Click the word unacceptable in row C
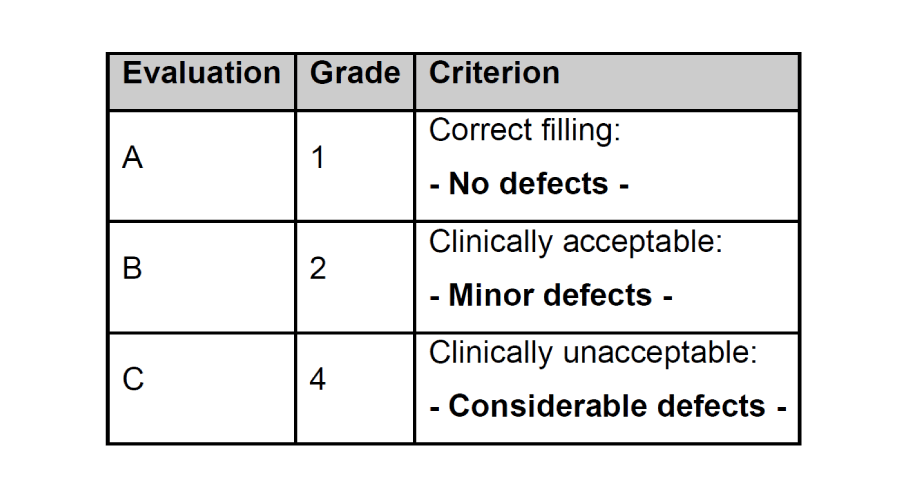 click(660, 352)
